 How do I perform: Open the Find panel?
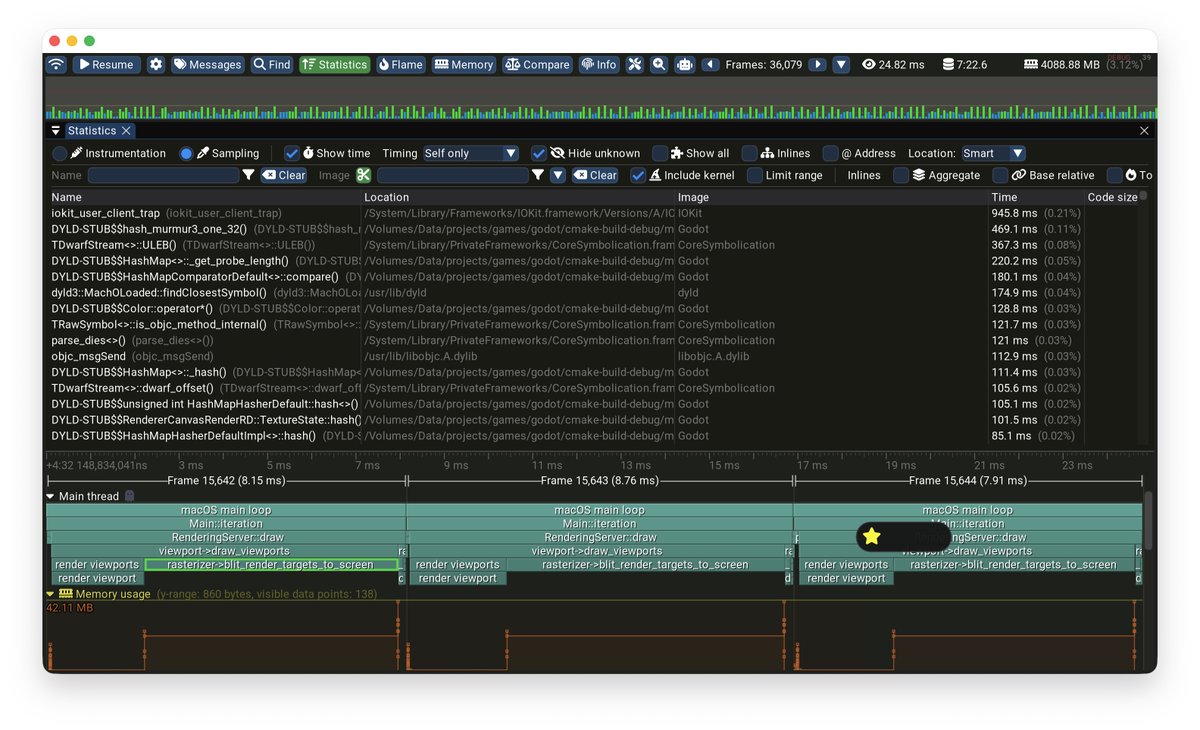pyautogui.click(x=271, y=64)
